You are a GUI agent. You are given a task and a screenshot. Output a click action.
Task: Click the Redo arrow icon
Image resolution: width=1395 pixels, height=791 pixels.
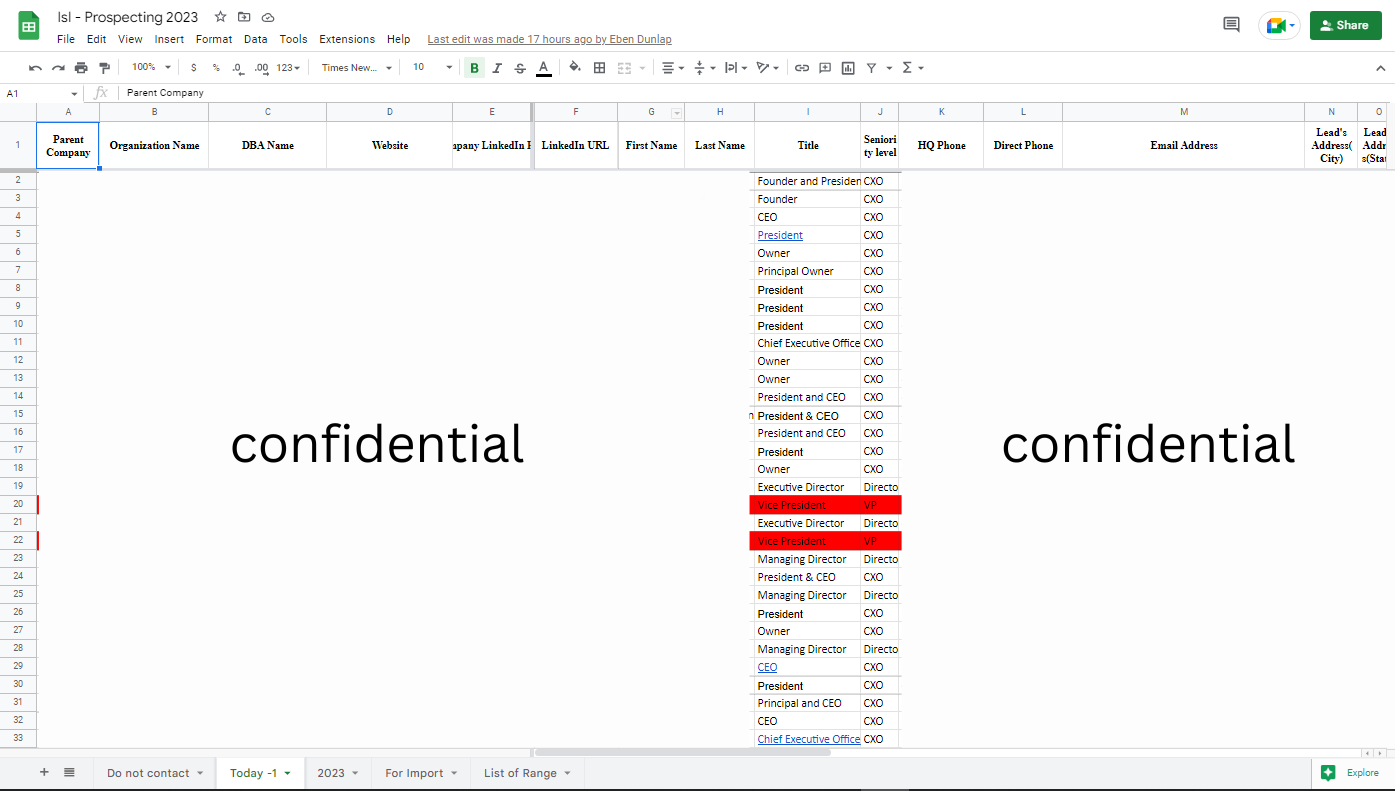coord(58,68)
